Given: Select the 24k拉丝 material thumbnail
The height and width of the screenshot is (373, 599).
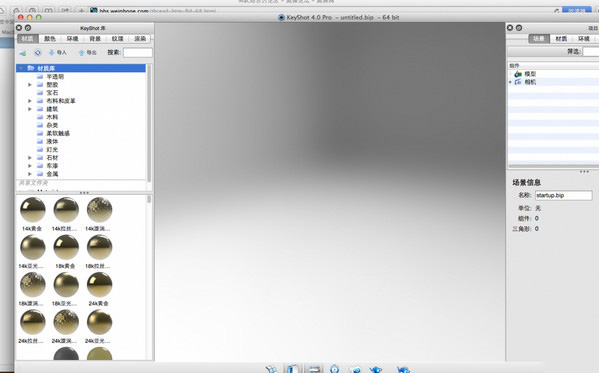Looking at the screenshot, I should [x=32, y=322].
